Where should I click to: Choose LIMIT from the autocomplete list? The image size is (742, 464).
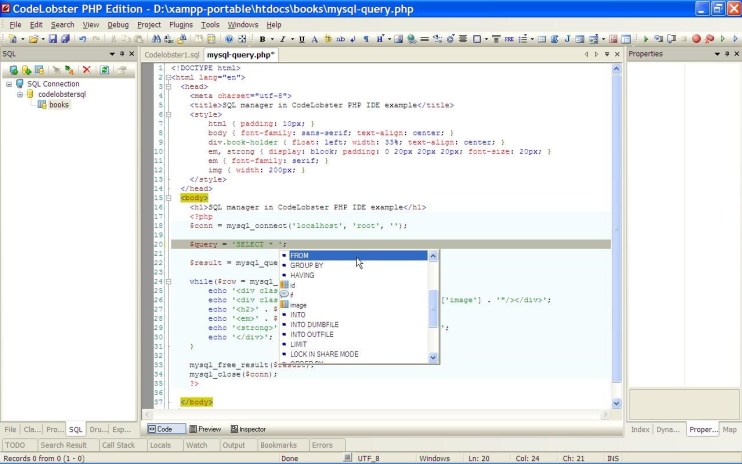point(354,344)
